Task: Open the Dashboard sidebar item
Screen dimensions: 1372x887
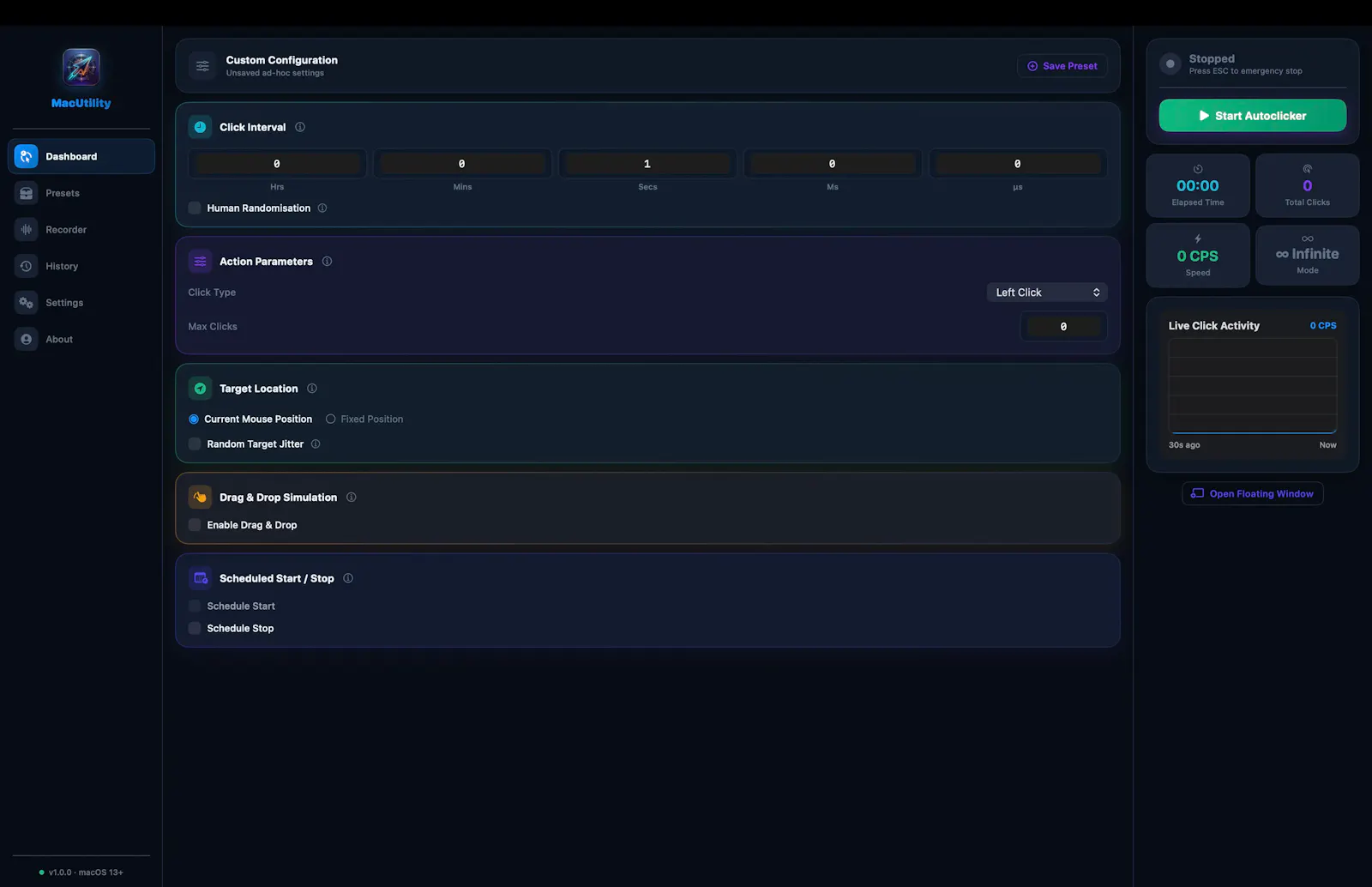Action: point(81,156)
